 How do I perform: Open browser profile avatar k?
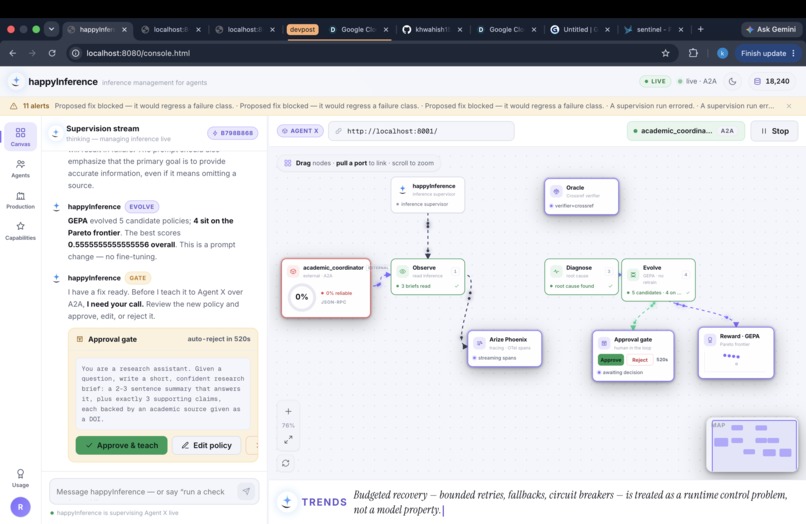[722, 53]
